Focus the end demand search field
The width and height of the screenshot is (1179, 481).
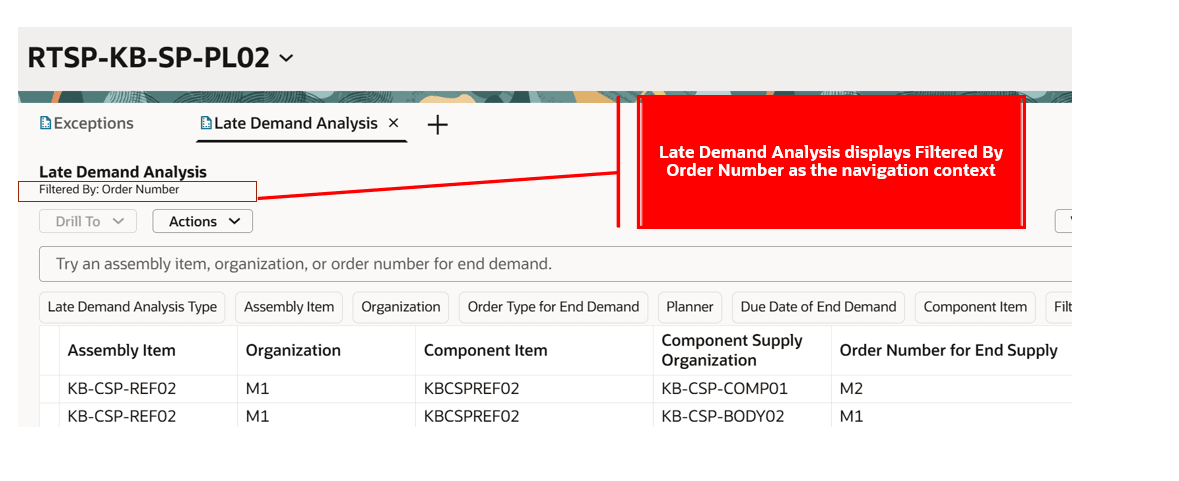(x=555, y=265)
